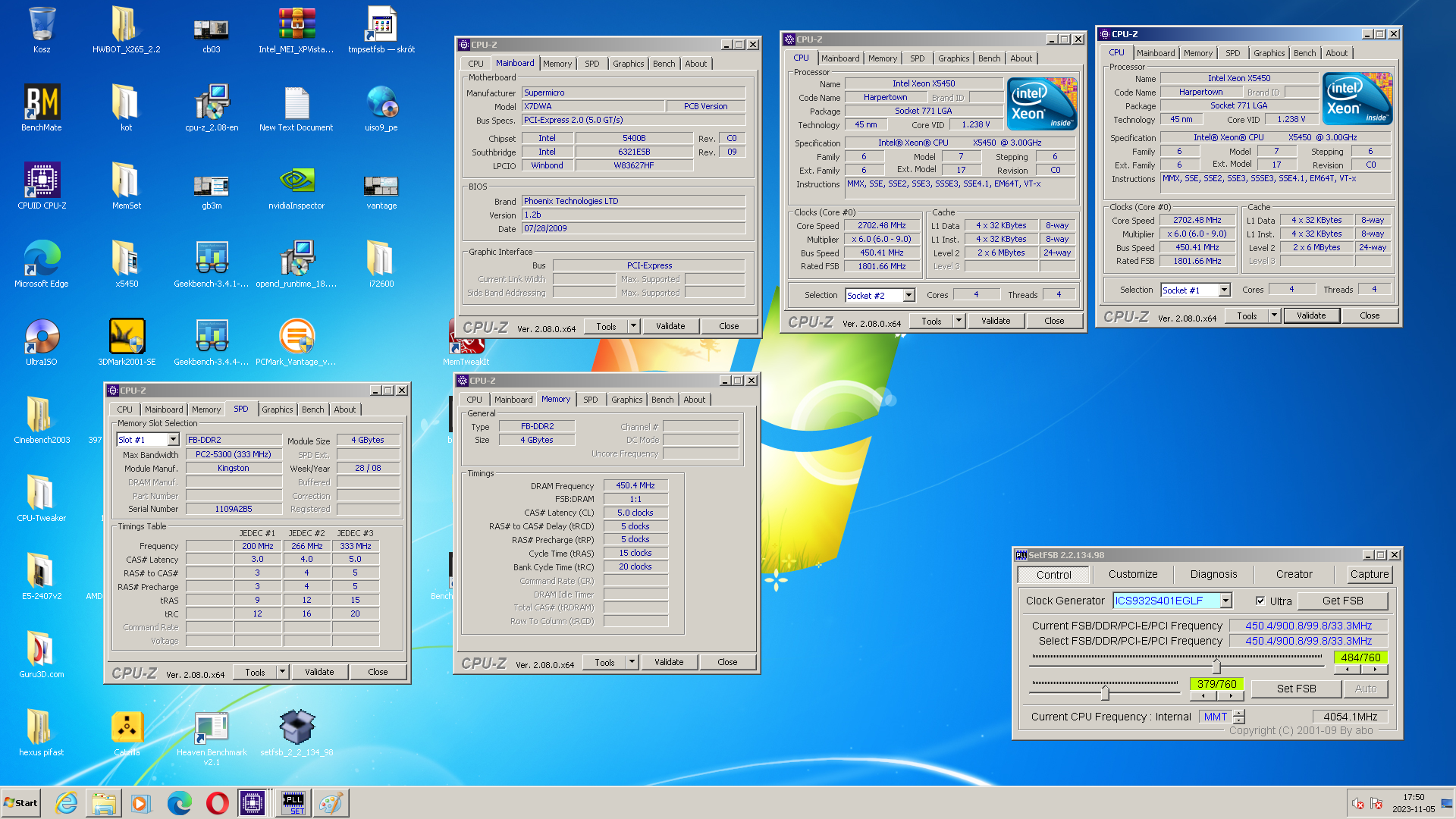Open the Paint taskbar icon
1456x819 pixels.
[x=331, y=802]
